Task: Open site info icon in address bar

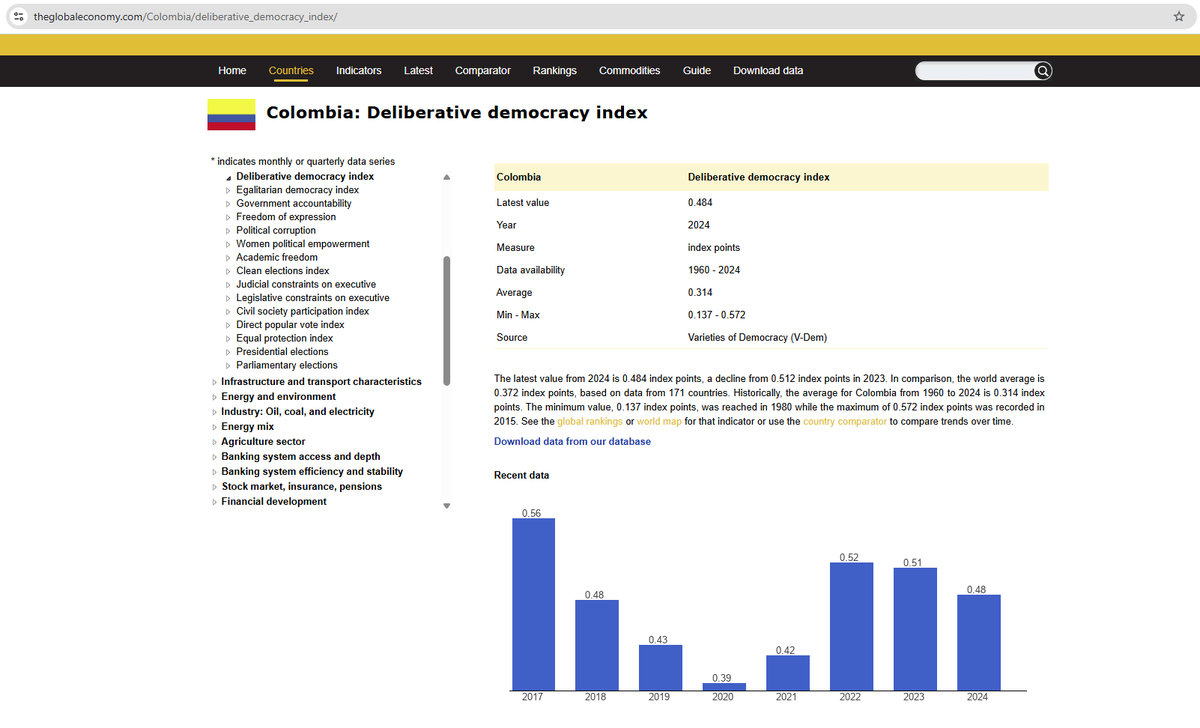Action: click(x=20, y=17)
